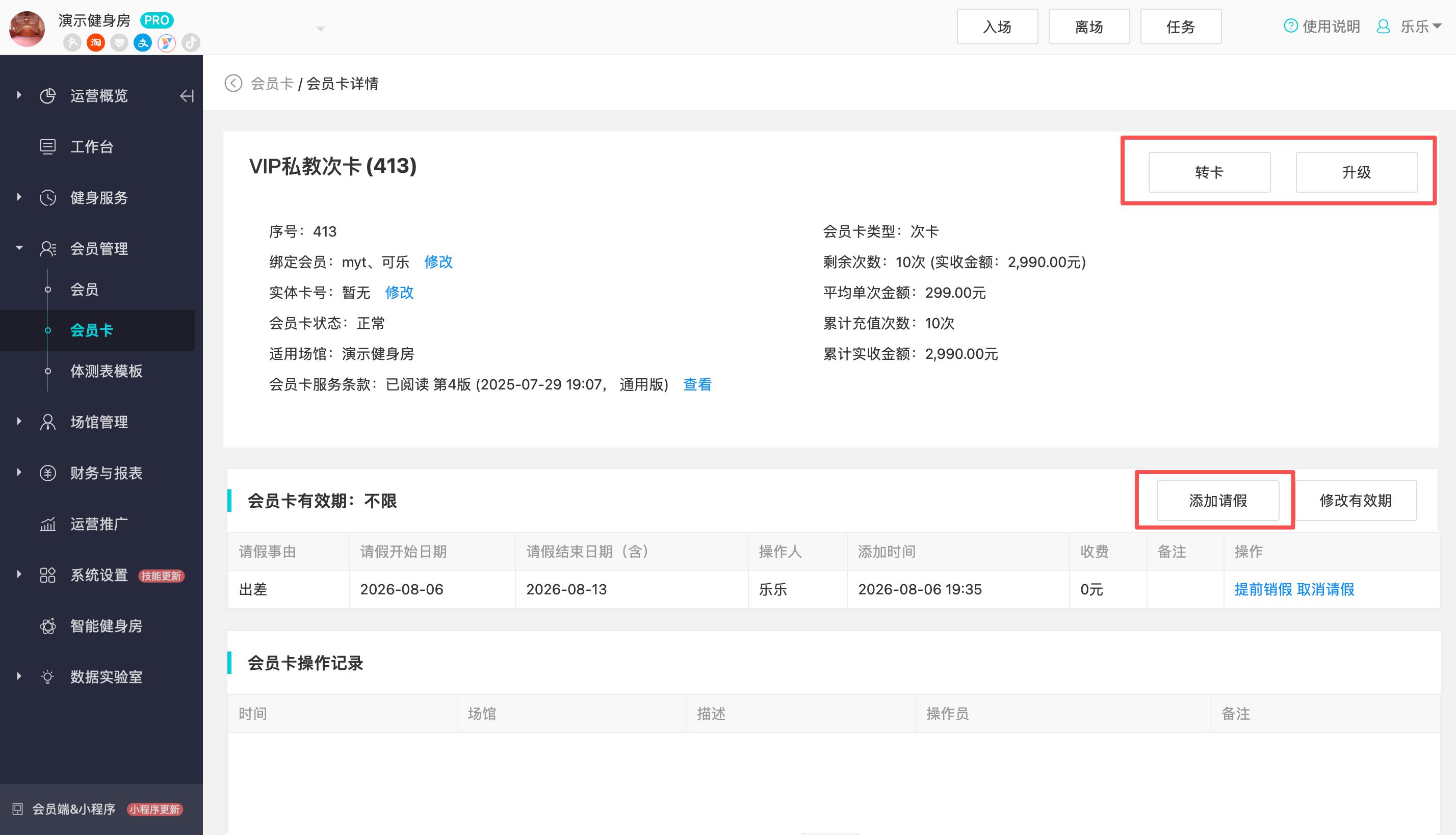Click the 数据实验室 light bulb icon

pos(47,677)
